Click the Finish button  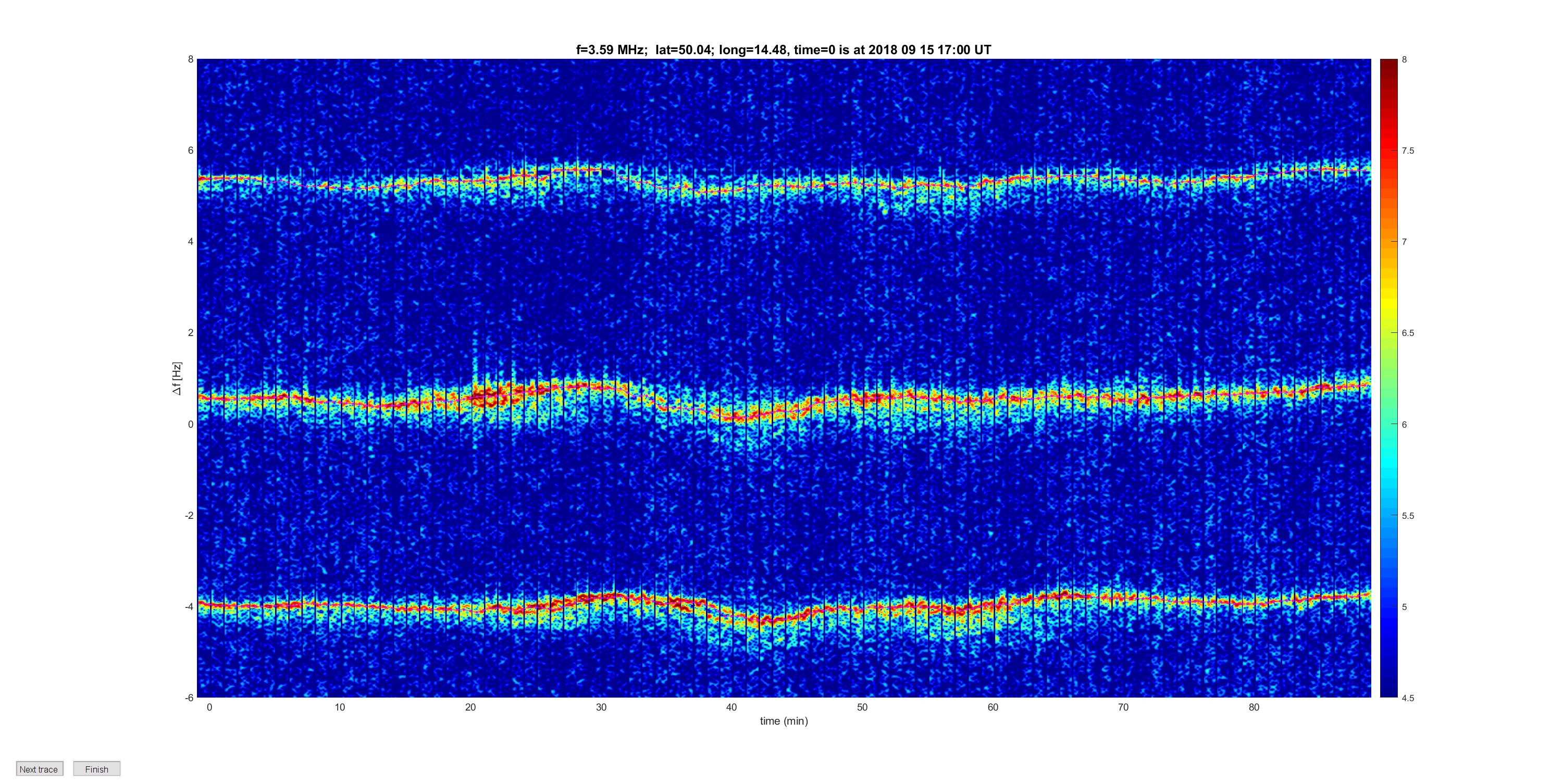point(96,769)
